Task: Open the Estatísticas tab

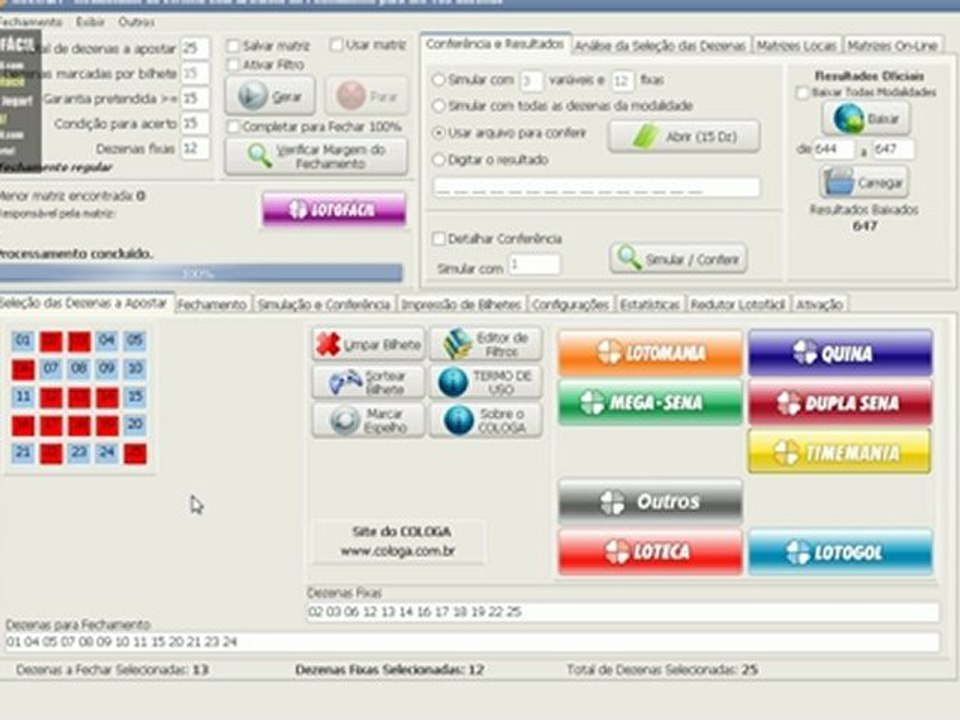Action: 650,304
